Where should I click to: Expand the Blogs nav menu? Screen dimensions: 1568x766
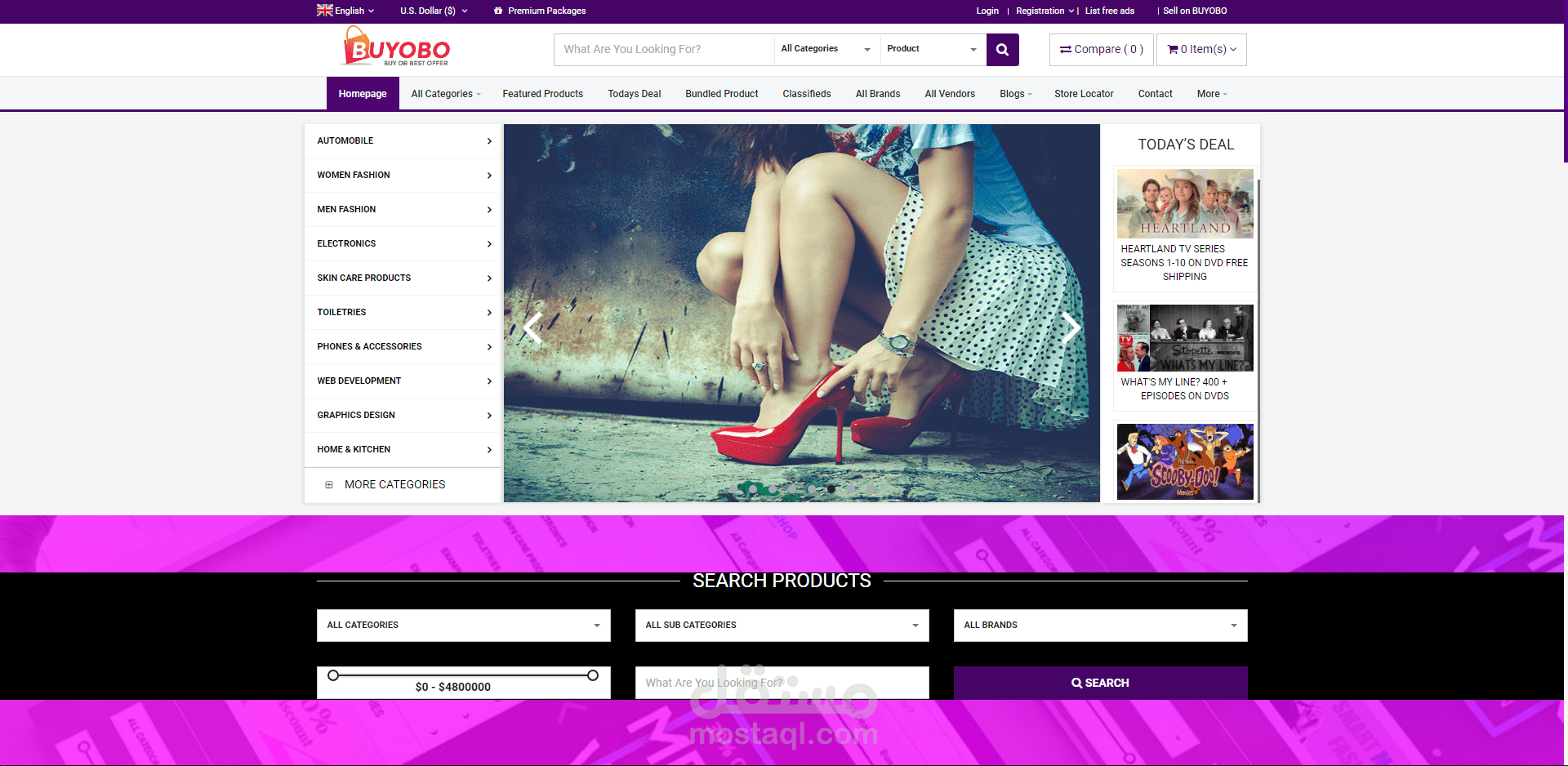[1016, 94]
